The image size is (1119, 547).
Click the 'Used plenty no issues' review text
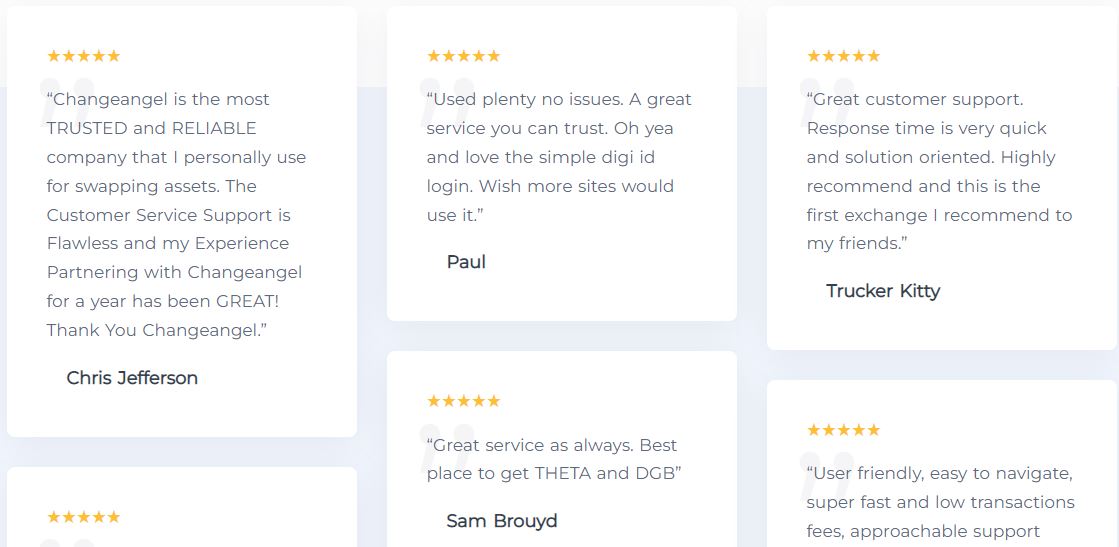559,157
